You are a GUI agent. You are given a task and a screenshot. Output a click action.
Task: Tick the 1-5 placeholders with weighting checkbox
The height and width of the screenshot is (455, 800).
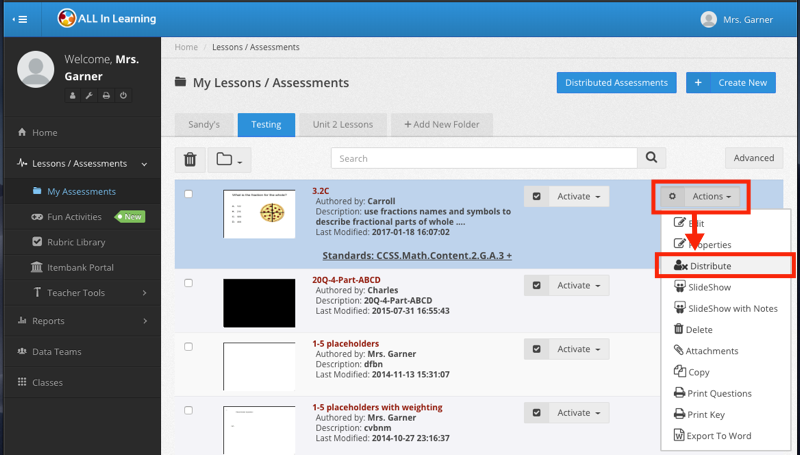189,411
